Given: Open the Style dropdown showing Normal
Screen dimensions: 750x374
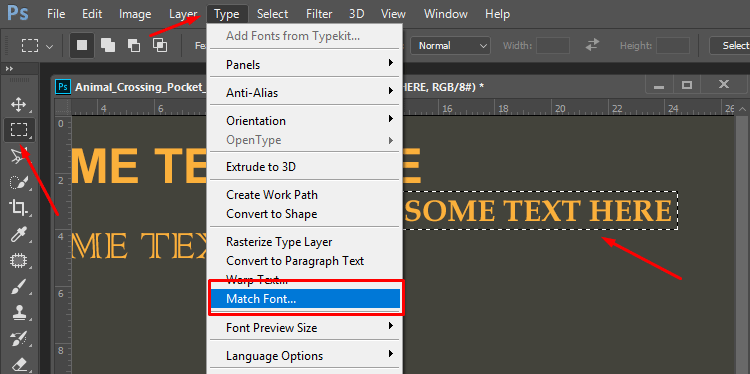Looking at the screenshot, I should click(450, 46).
